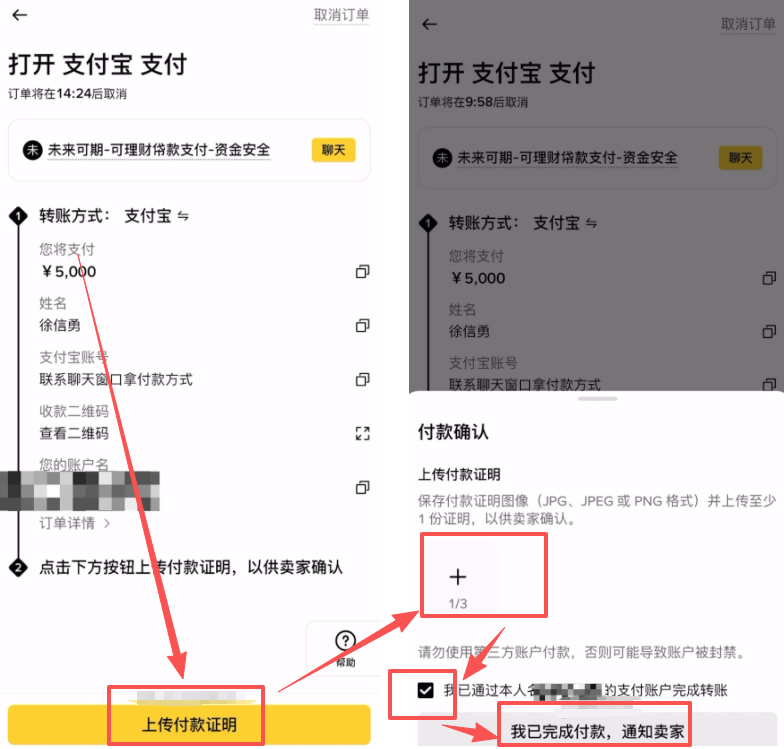Click the 付款确认 sheet drag handle

[597, 398]
